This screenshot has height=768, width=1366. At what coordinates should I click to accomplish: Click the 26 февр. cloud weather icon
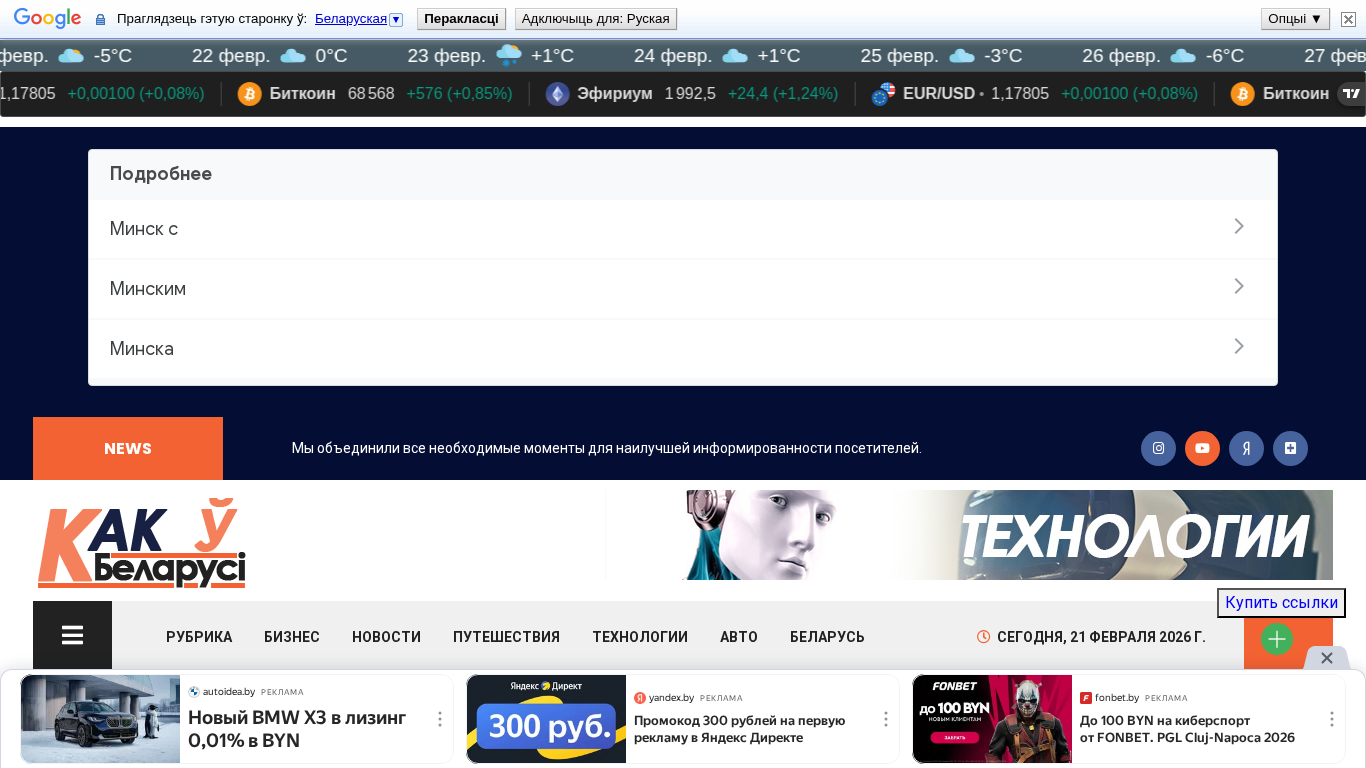(1183, 56)
